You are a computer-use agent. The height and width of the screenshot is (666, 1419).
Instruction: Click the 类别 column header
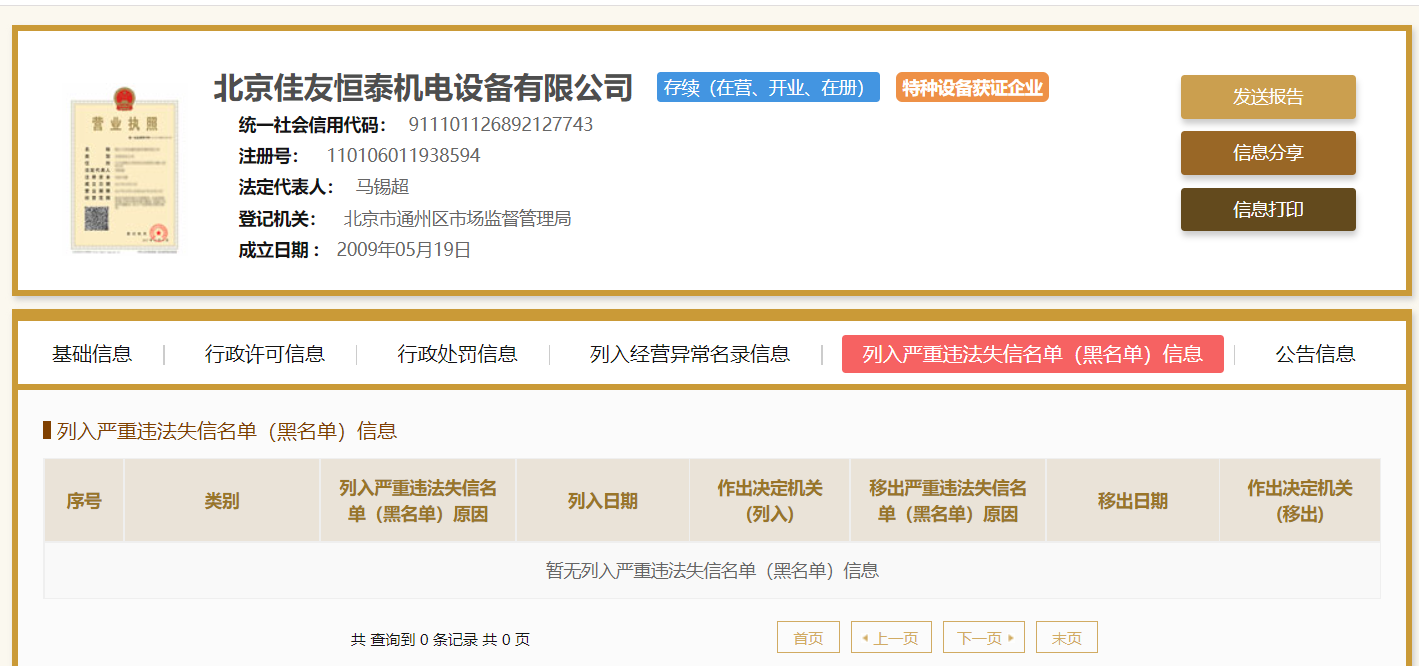pos(222,501)
